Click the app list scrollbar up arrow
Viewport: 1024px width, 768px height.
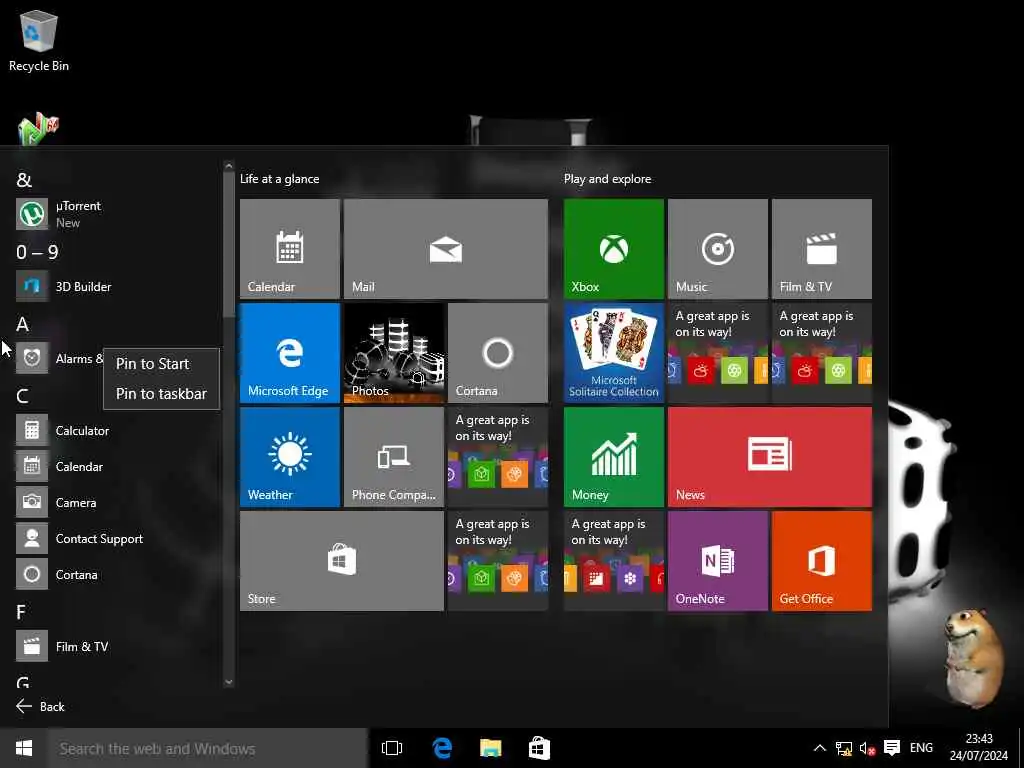[x=229, y=167]
